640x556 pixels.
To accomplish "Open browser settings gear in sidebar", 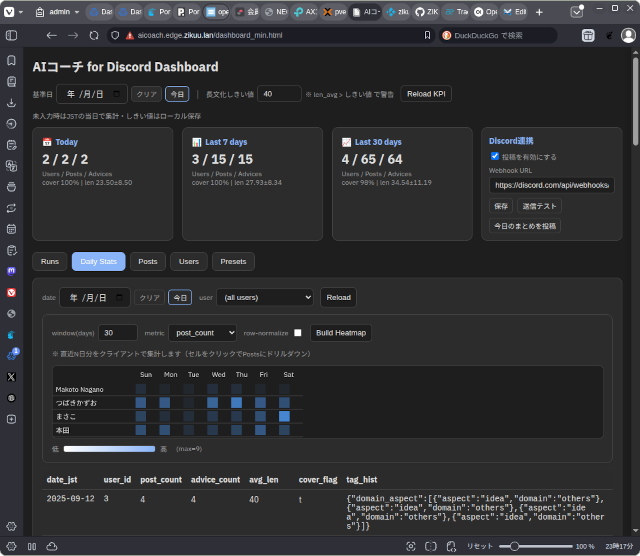I will point(11,526).
